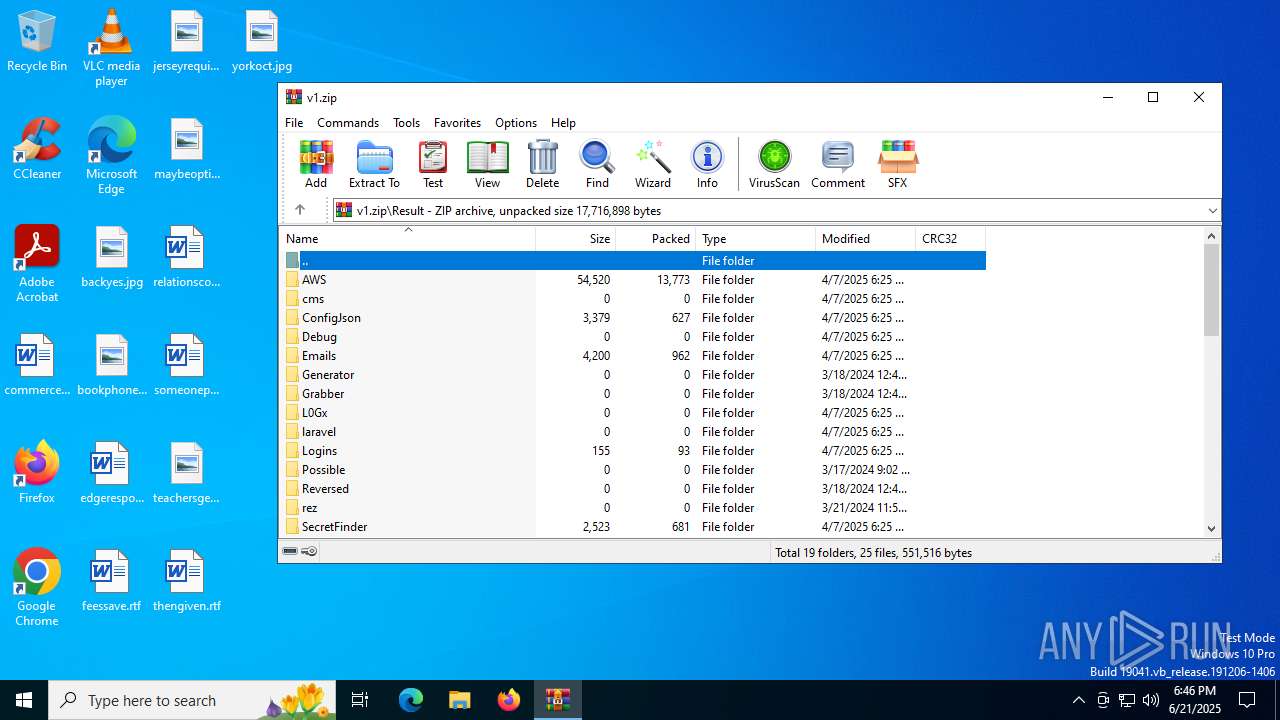Sort the list by the Type column
Screen dimensions: 1280x720
coord(756,239)
